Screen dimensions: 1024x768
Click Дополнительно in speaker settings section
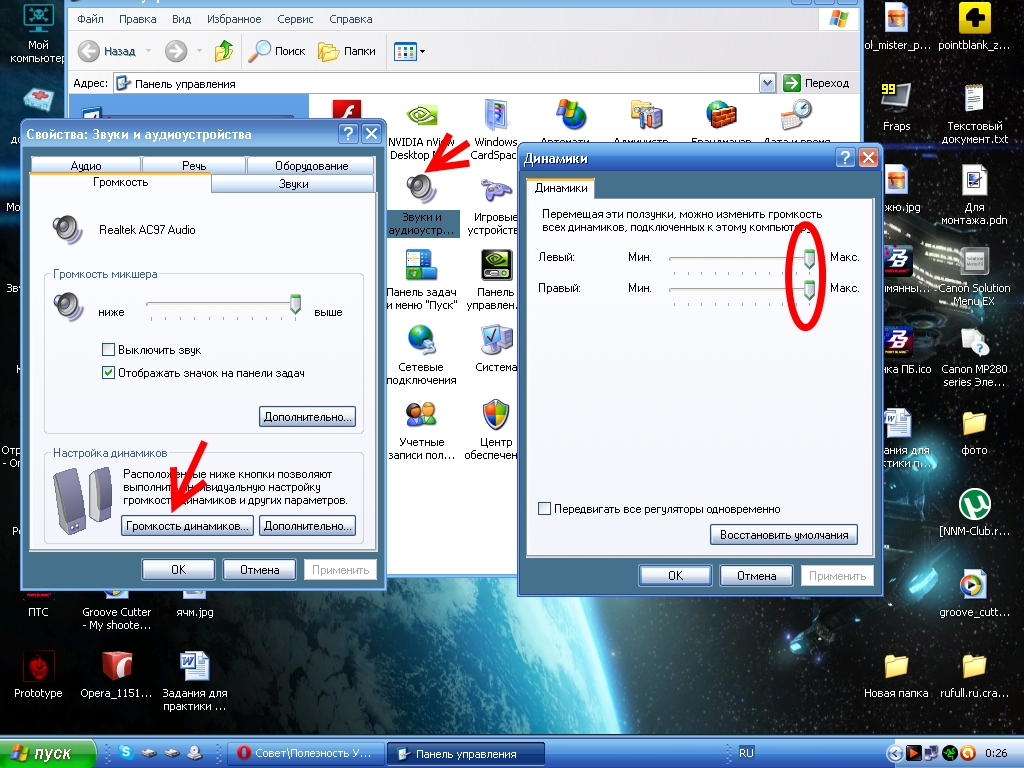coord(308,526)
